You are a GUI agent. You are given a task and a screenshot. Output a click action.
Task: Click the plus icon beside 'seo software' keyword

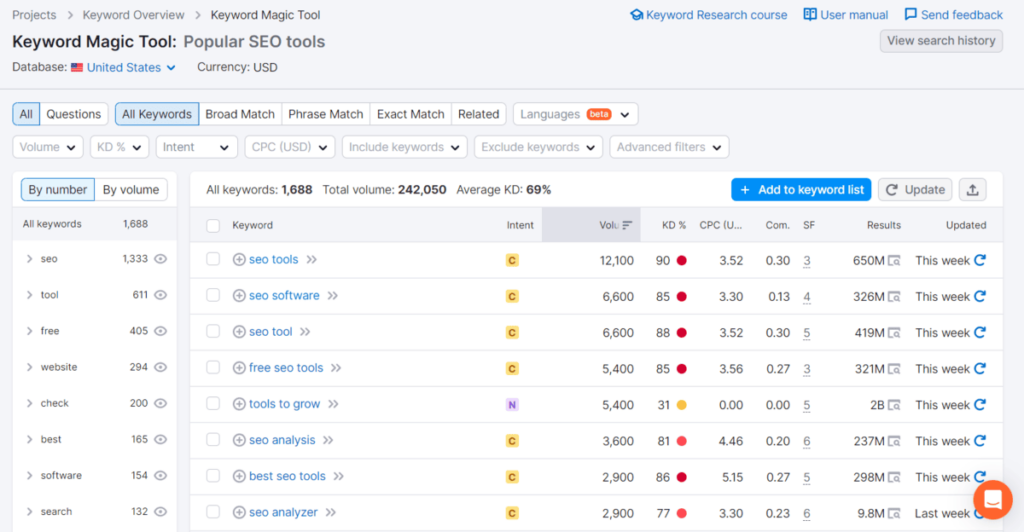239,296
